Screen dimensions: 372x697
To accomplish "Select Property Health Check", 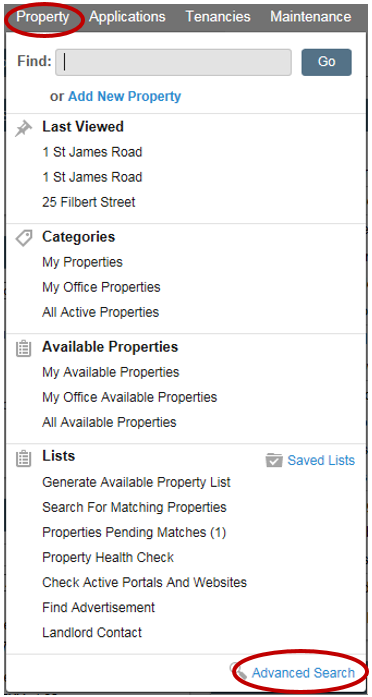I will 108,557.
